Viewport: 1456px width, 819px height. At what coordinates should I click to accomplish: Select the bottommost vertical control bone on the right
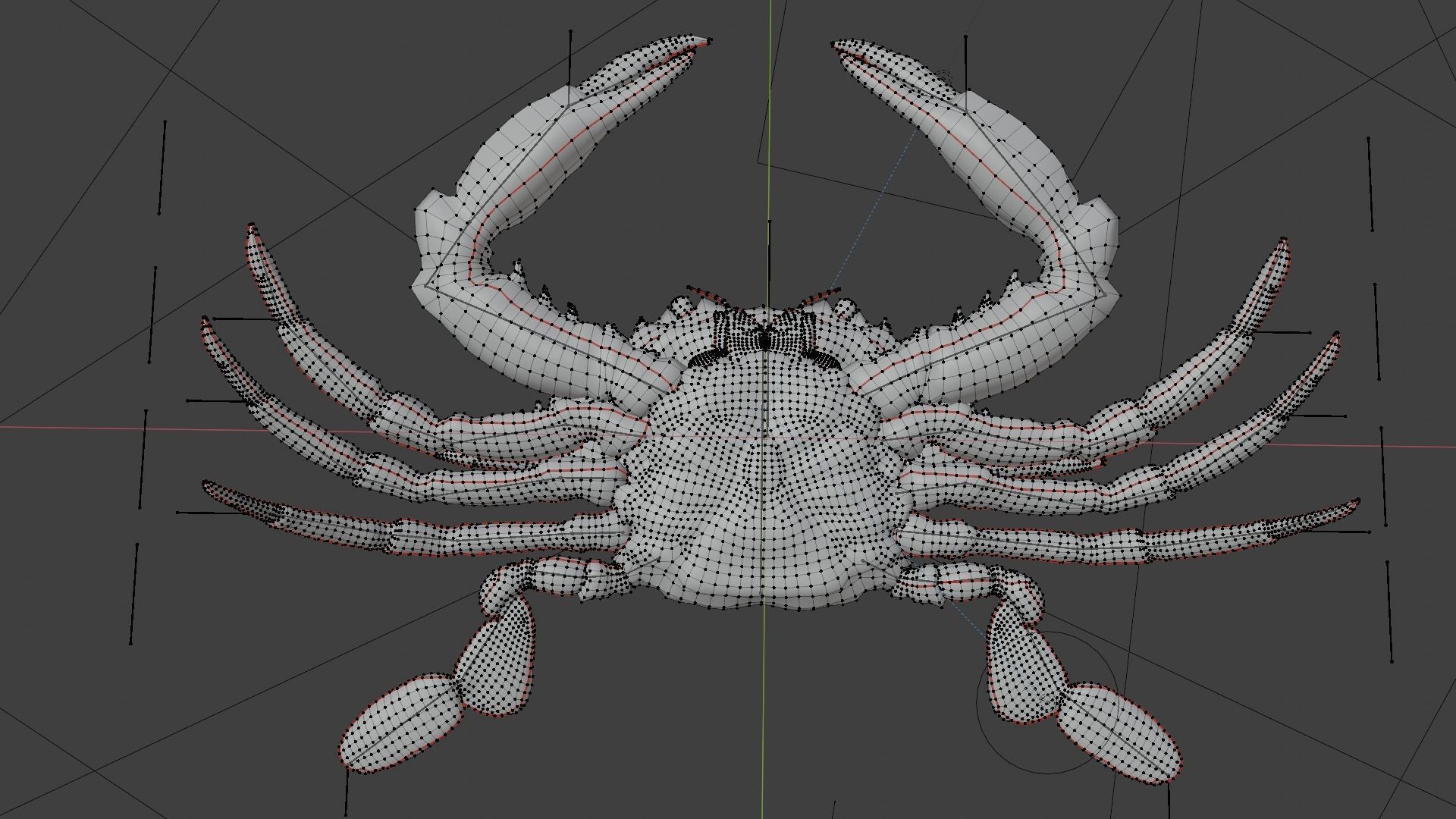1390,611
